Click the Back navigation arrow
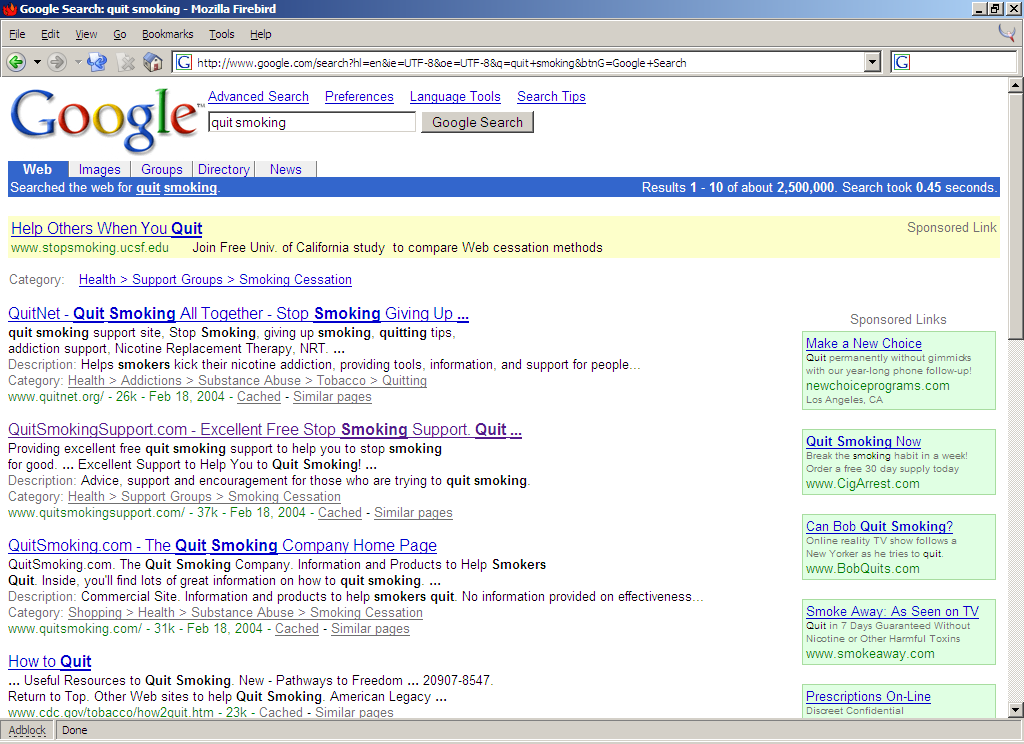Screen dimensions: 1024x744 16,62
